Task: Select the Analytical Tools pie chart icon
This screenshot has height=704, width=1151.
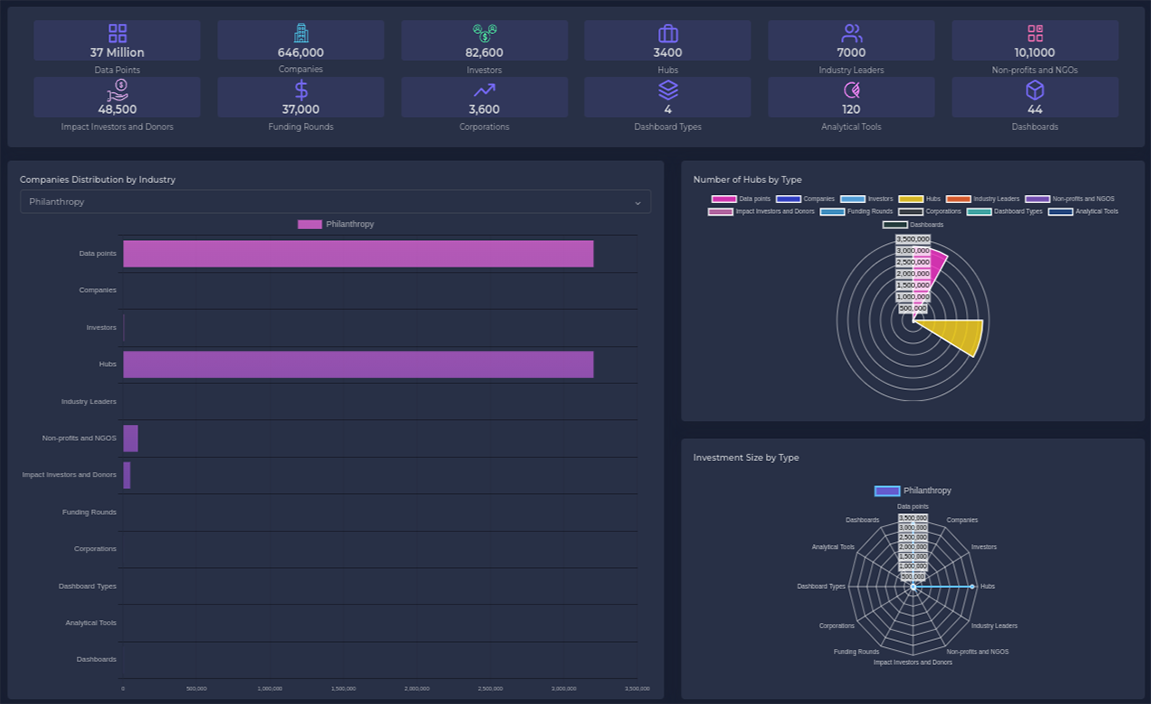Action: coord(851,90)
